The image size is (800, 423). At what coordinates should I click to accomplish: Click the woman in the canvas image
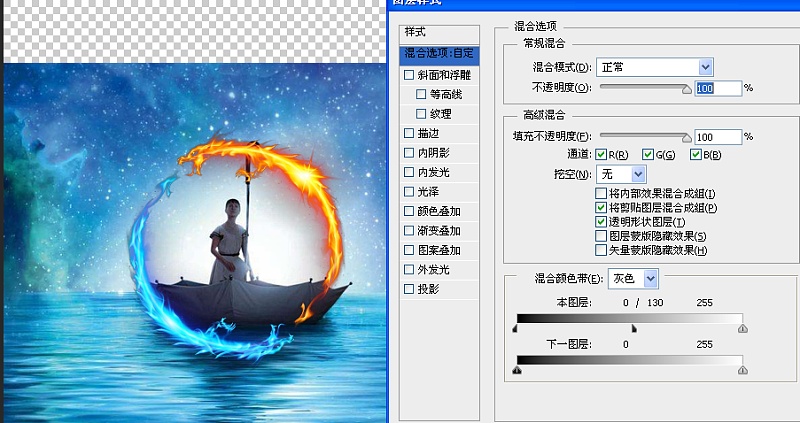point(230,241)
